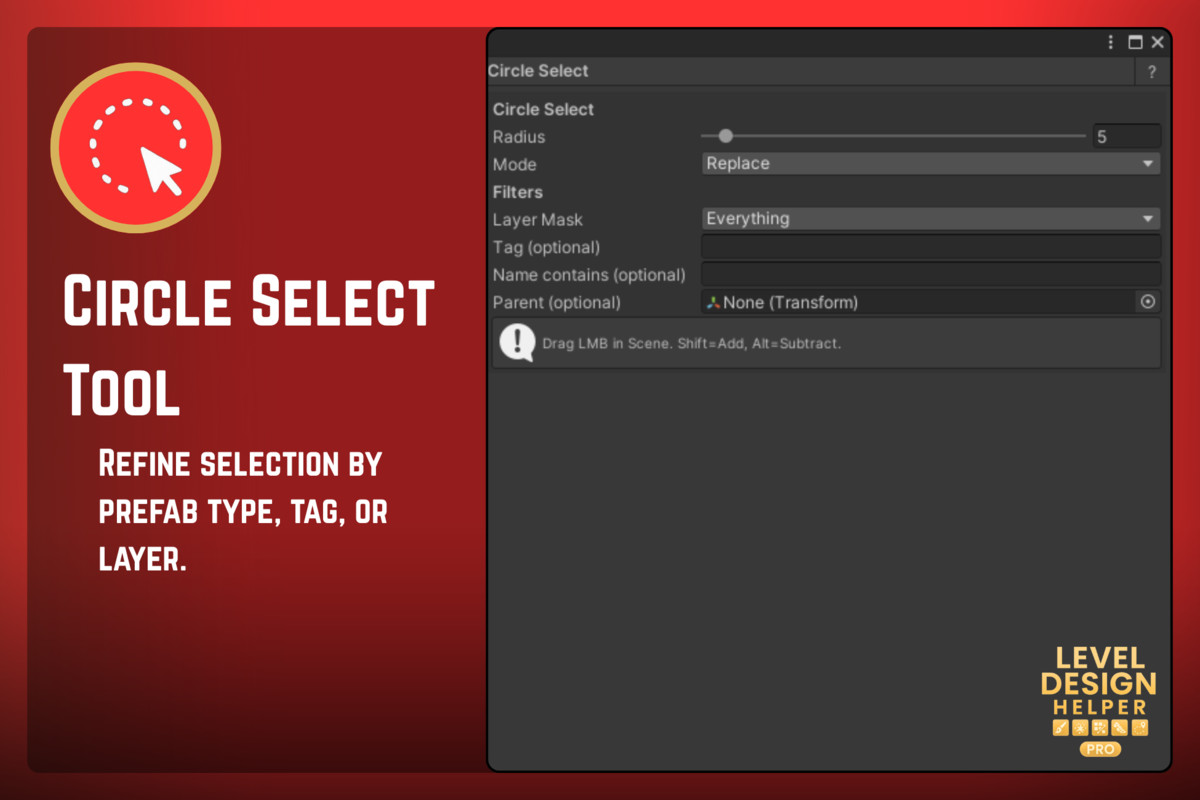Image resolution: width=1200 pixels, height=800 pixels.
Task: Click the PRO badge in the logo
Action: tap(1100, 748)
